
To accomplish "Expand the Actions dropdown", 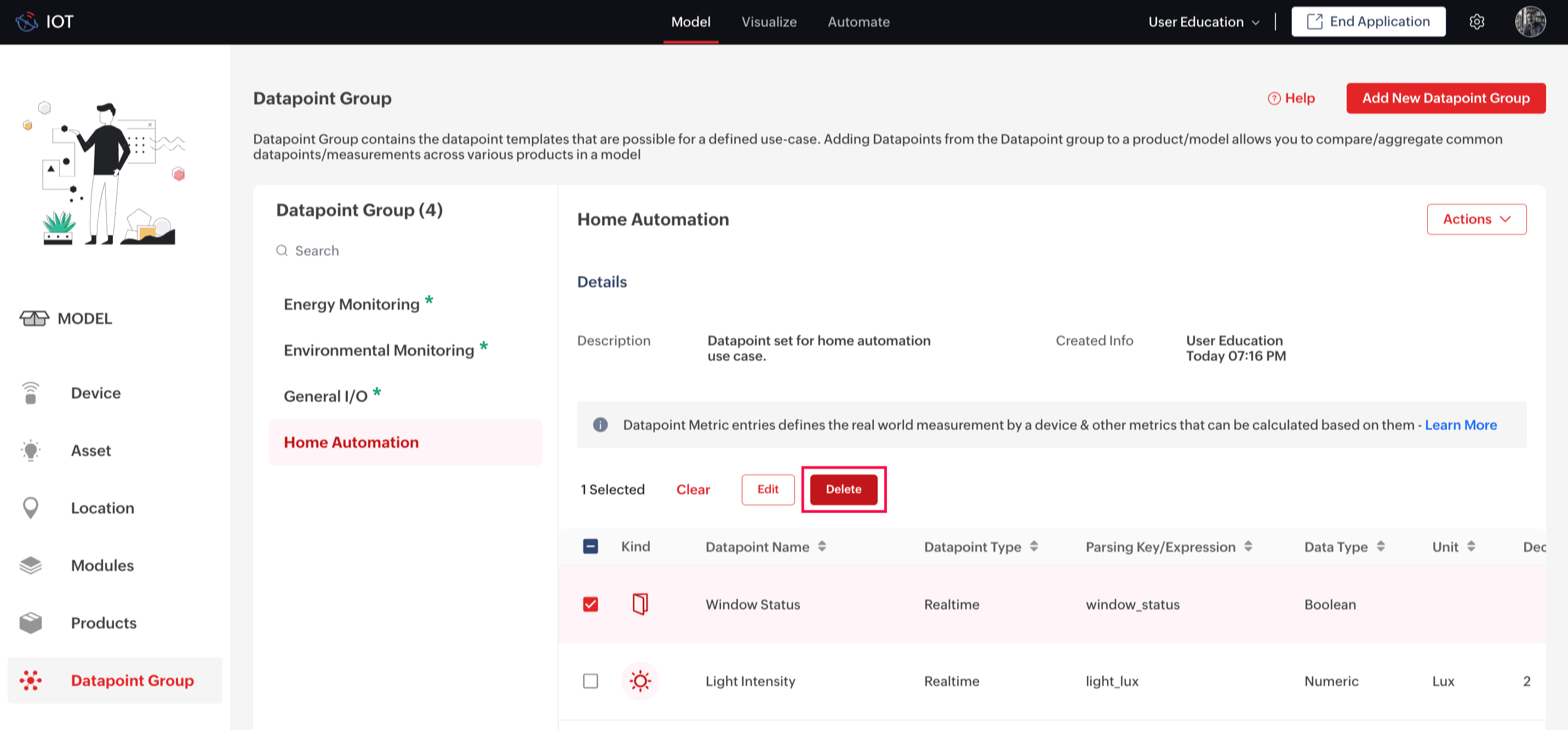I will point(1476,219).
